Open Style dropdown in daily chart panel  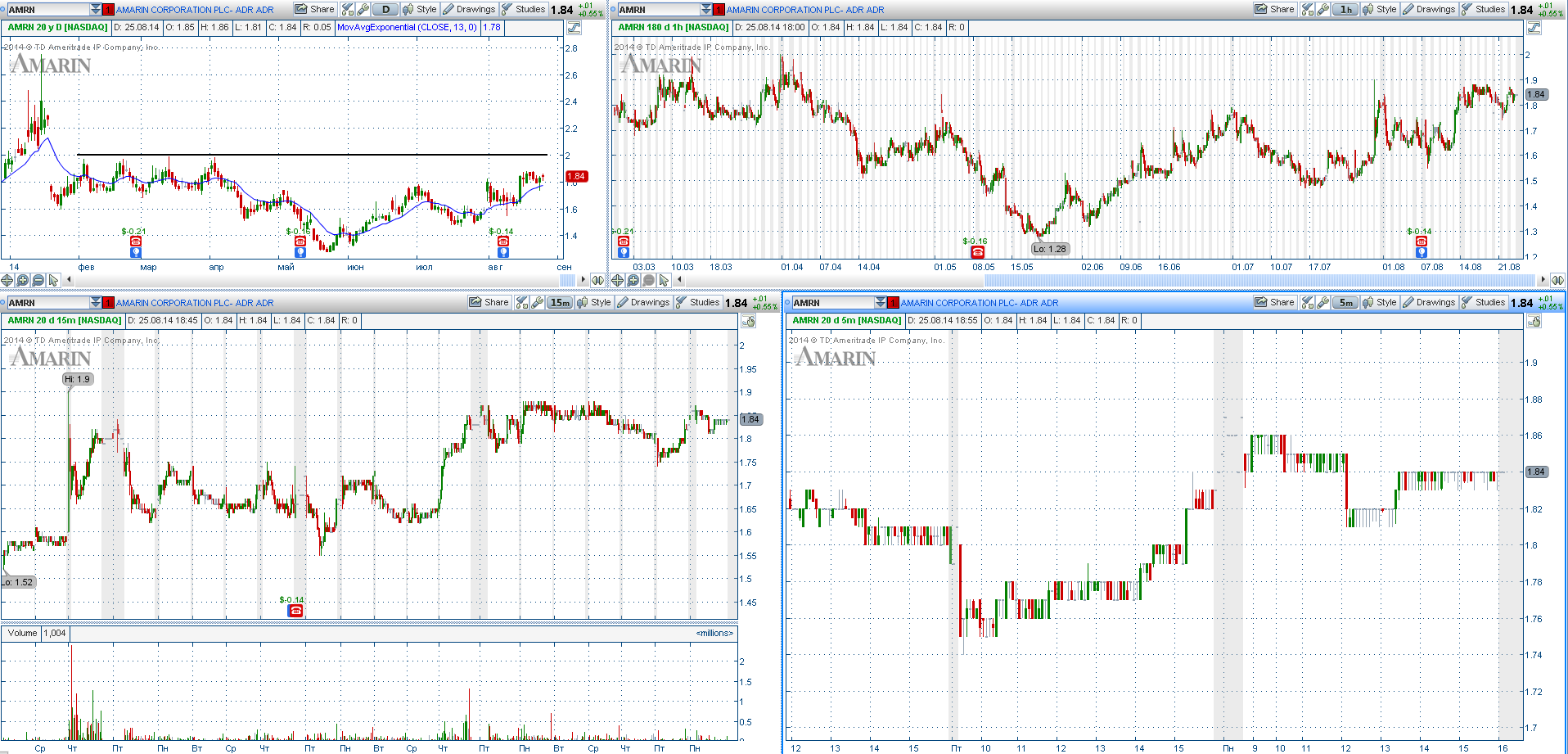pos(420,9)
